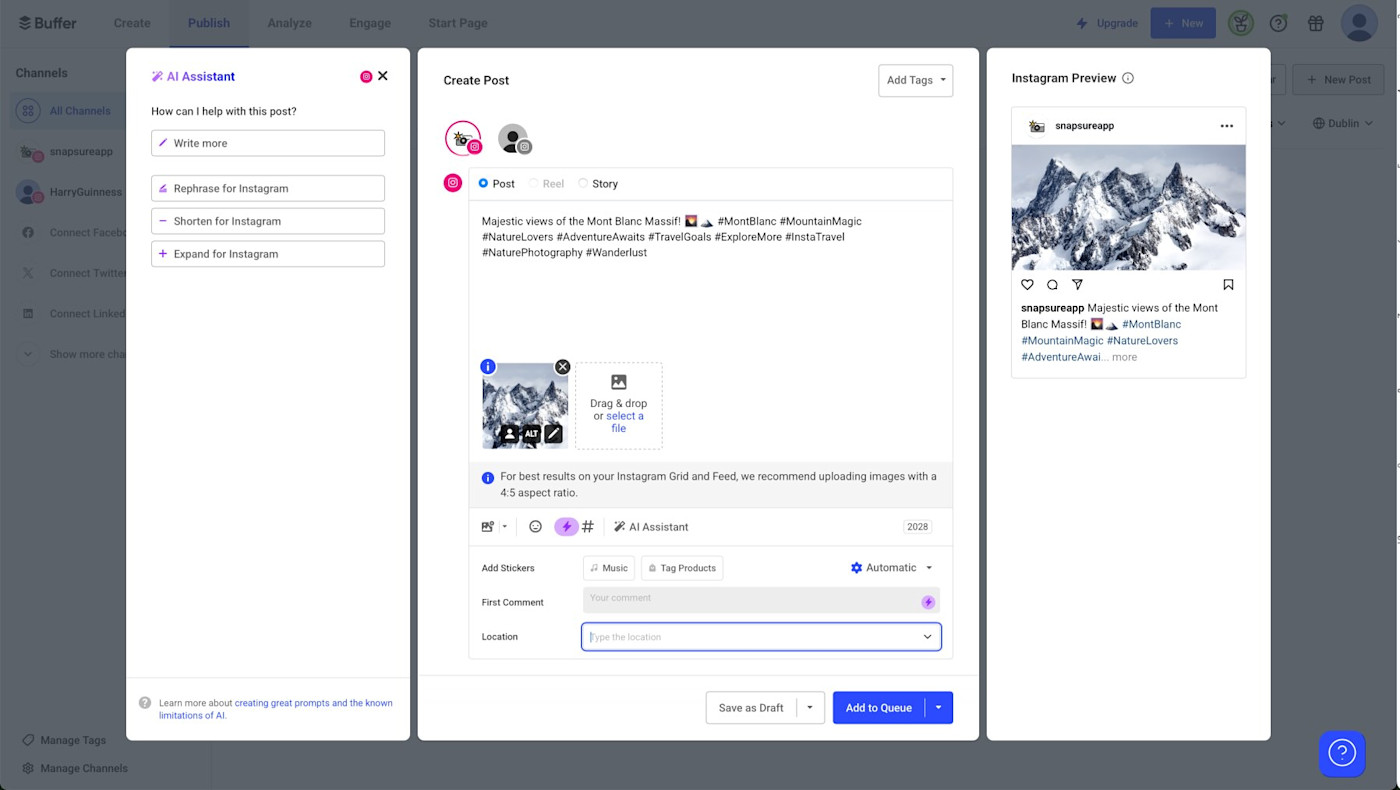Click the media integrations image icon
This screenshot has height=790, width=1400.
pyautogui.click(x=488, y=527)
